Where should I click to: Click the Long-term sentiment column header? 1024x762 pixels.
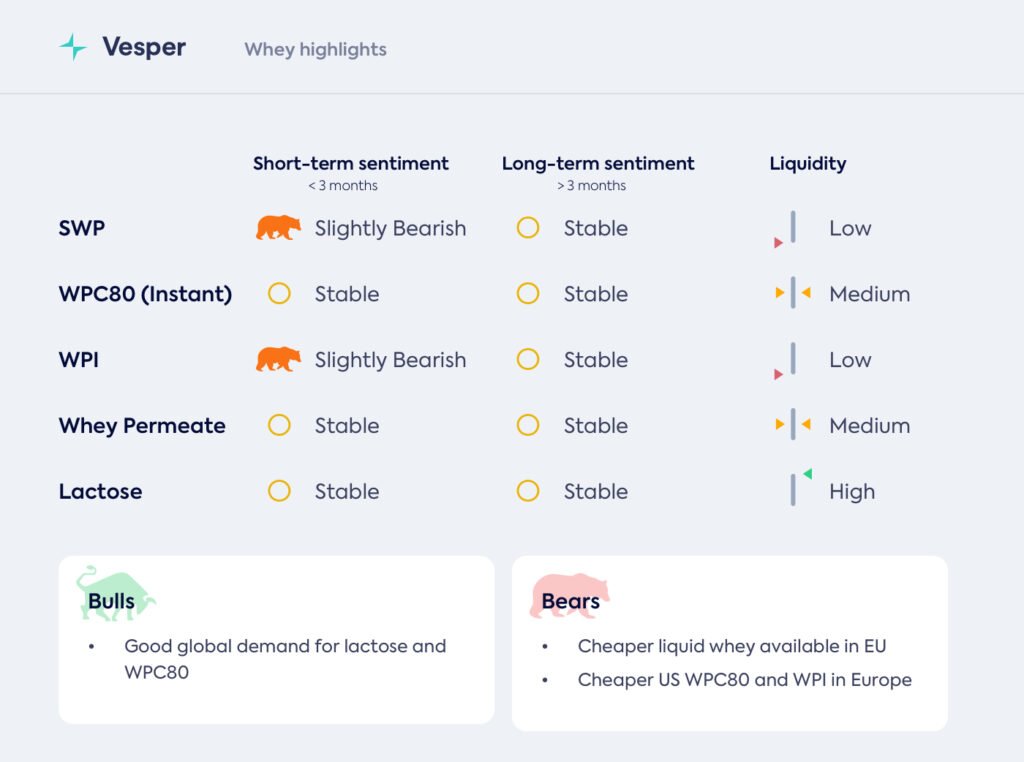[598, 163]
